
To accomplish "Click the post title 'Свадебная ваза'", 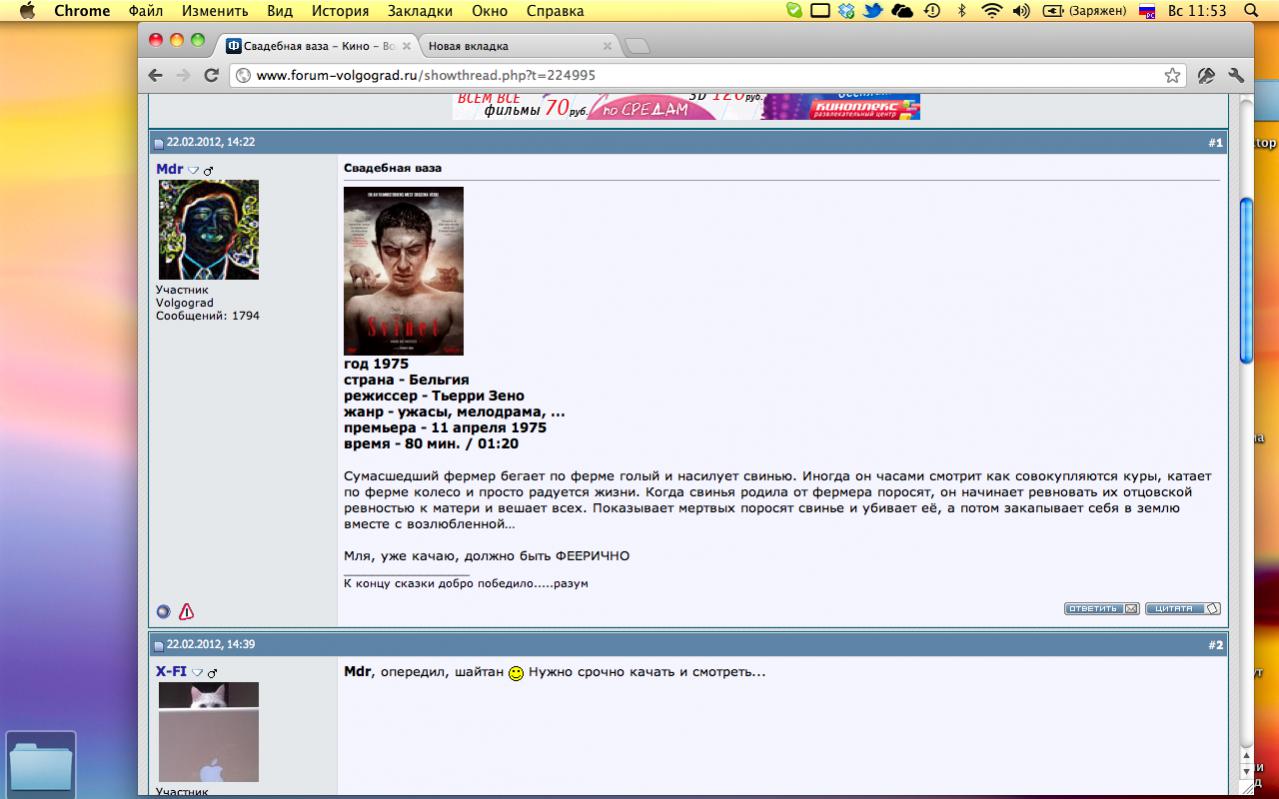I will click(393, 168).
